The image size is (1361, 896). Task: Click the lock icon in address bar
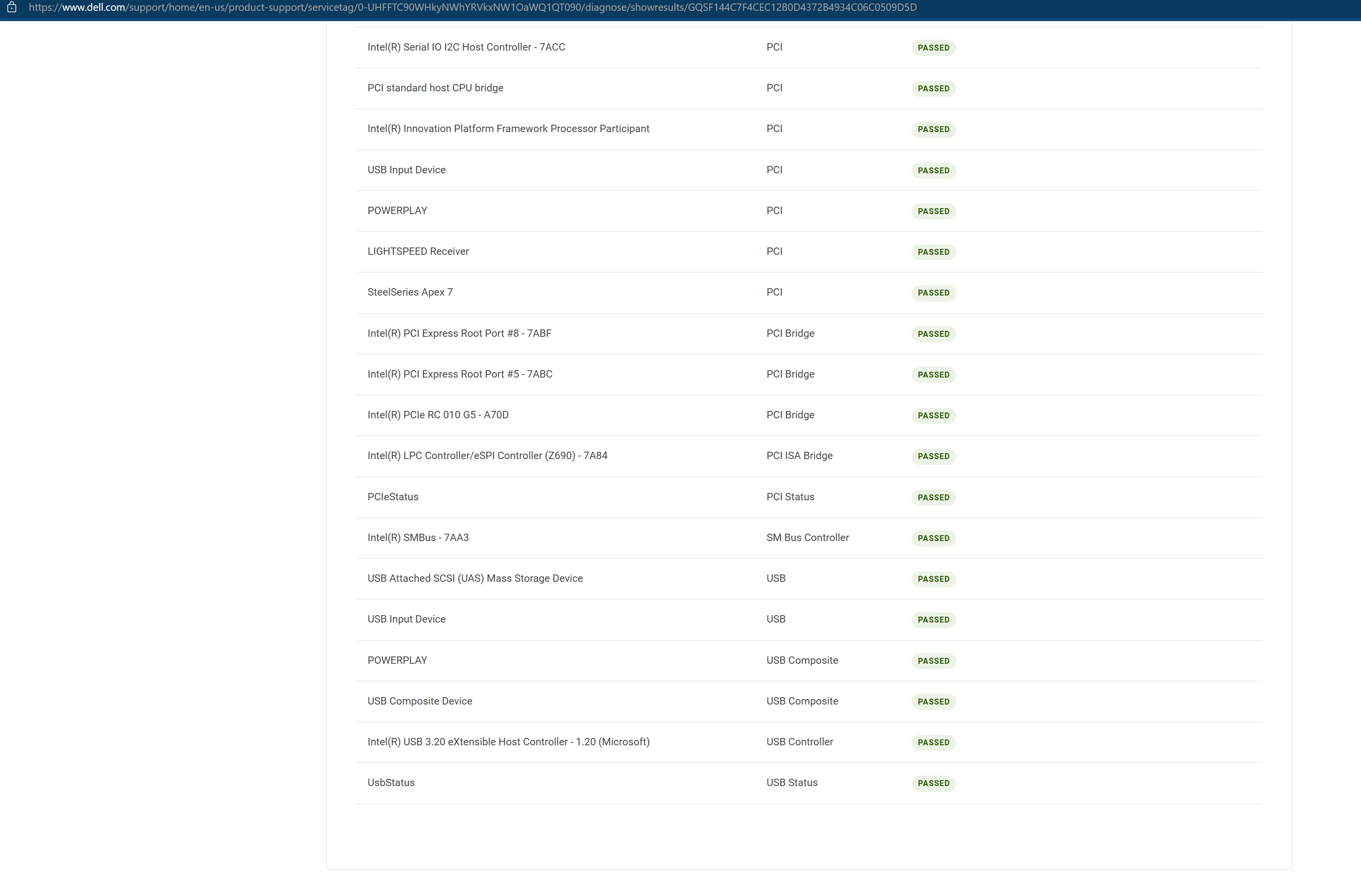point(11,7)
